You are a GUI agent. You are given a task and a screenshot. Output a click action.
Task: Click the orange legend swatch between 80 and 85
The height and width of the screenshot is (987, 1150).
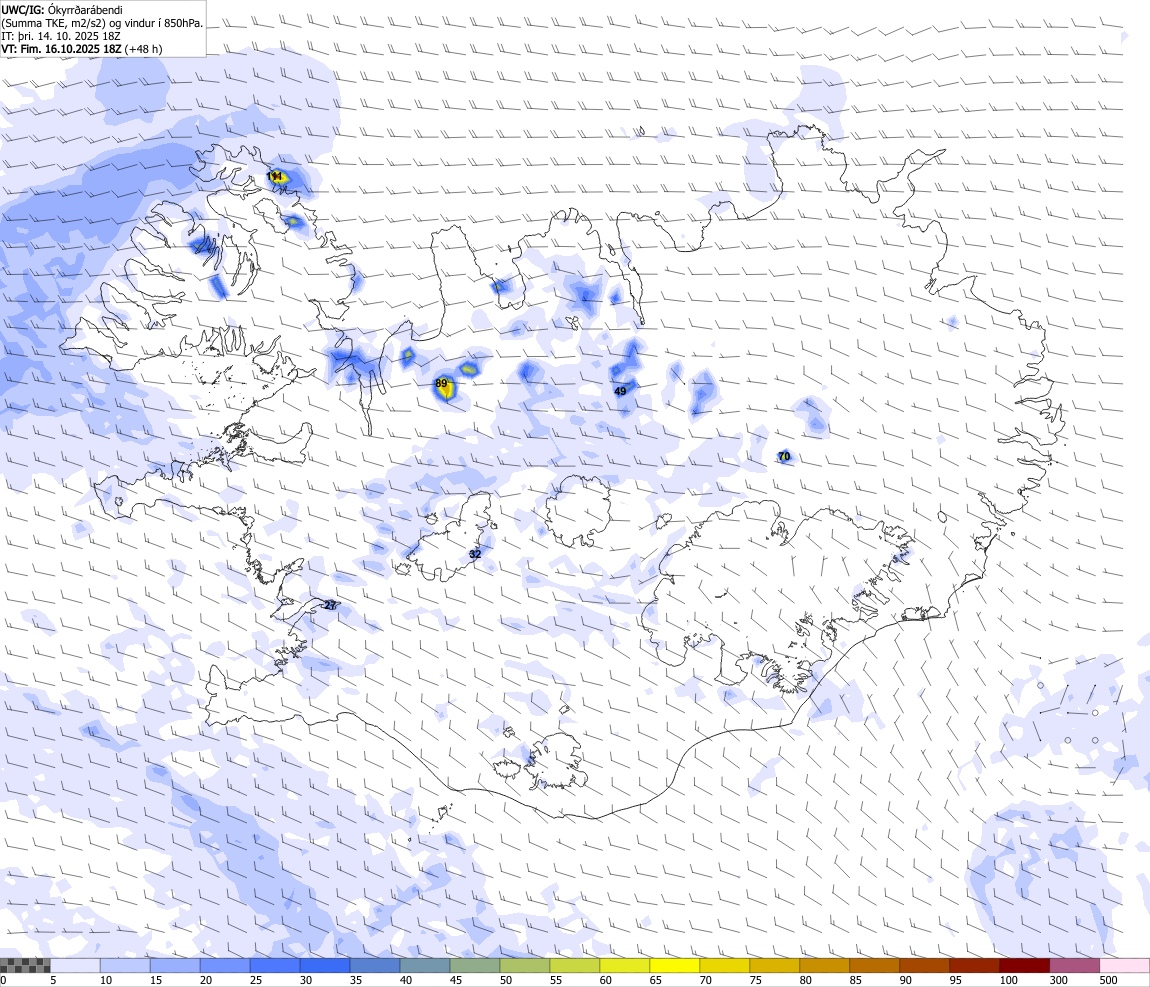[825, 965]
